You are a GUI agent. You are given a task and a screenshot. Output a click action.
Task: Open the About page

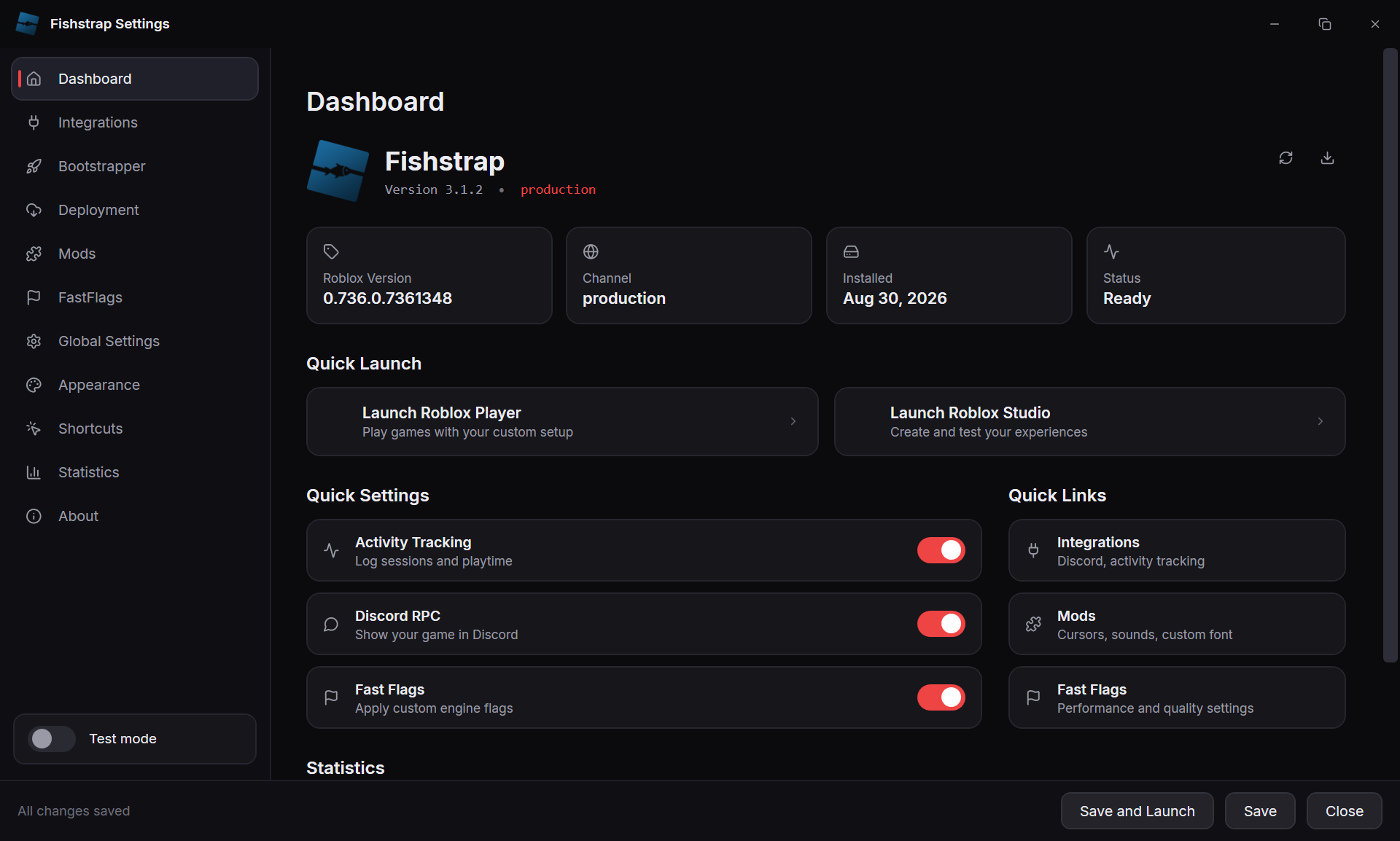pyautogui.click(x=135, y=516)
